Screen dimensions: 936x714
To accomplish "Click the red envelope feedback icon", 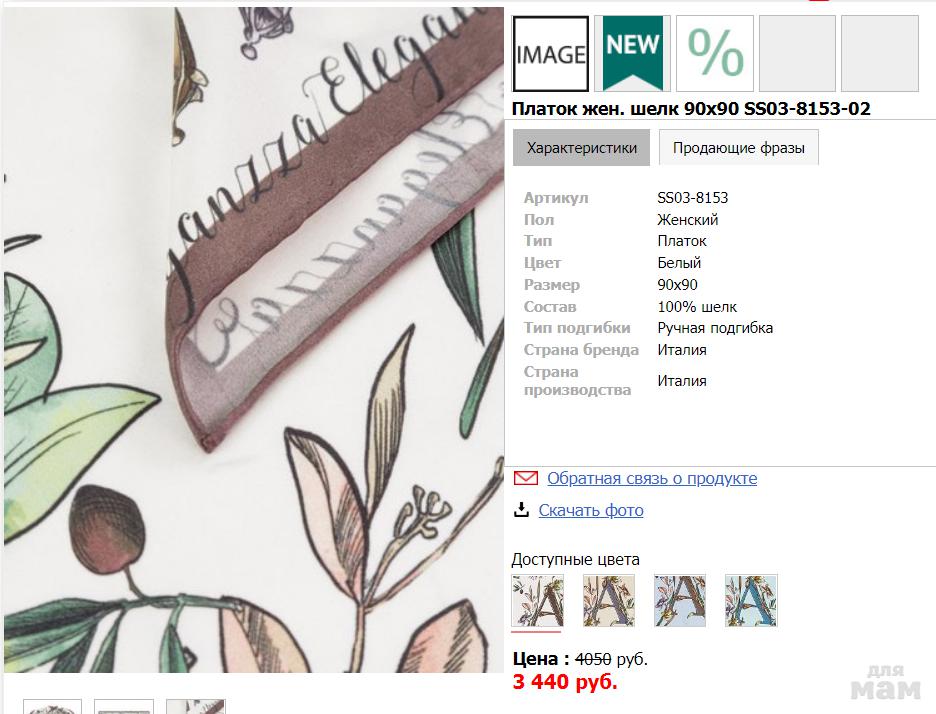I will [x=525, y=478].
